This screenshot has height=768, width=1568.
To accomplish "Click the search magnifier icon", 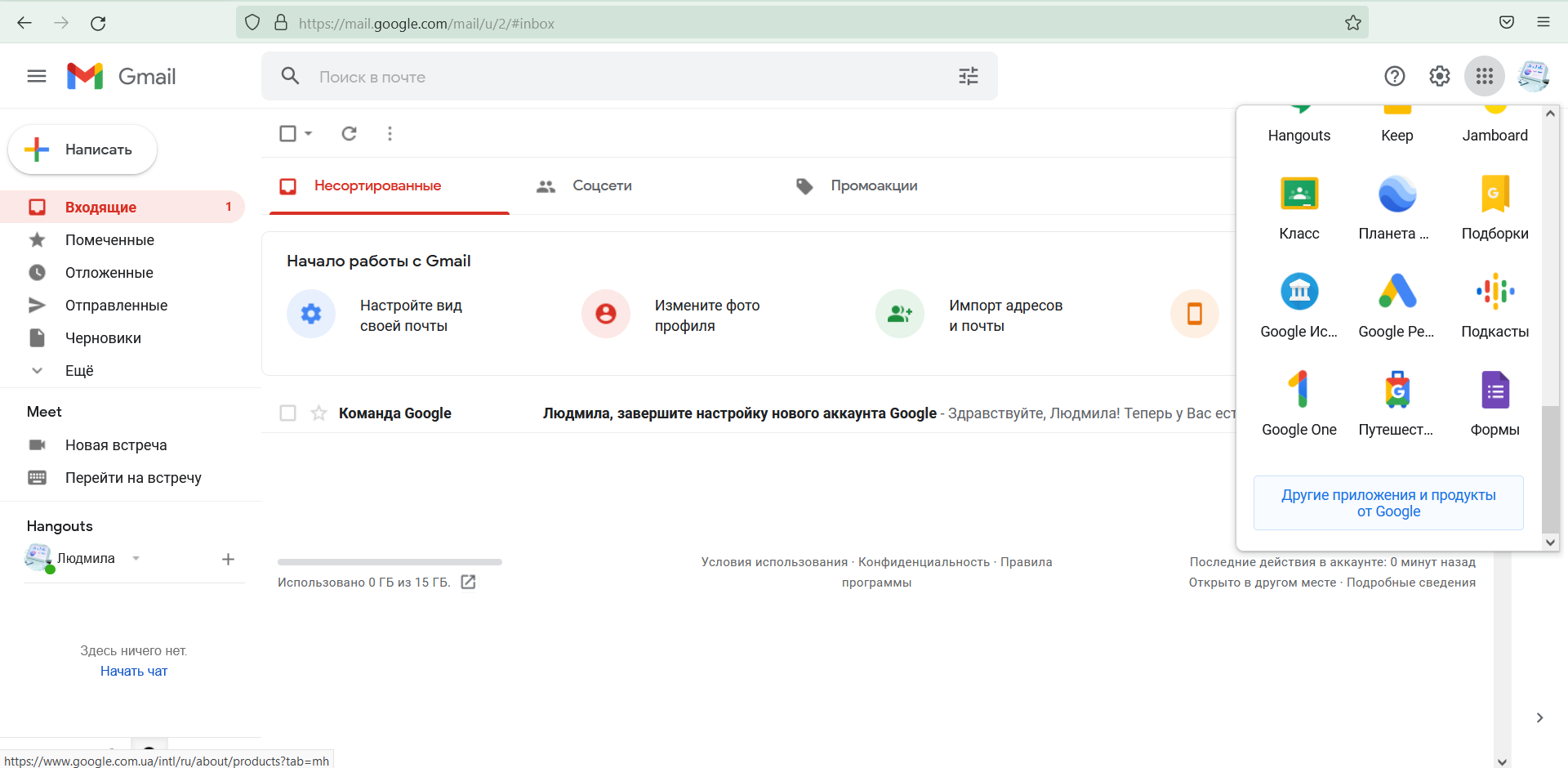I will click(290, 76).
